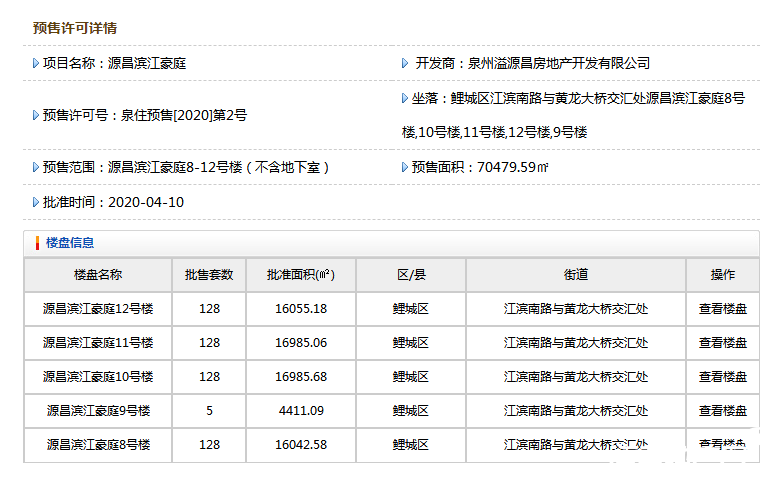
Task: Click the 批准面积(㎡) column header
Action: 300,275
